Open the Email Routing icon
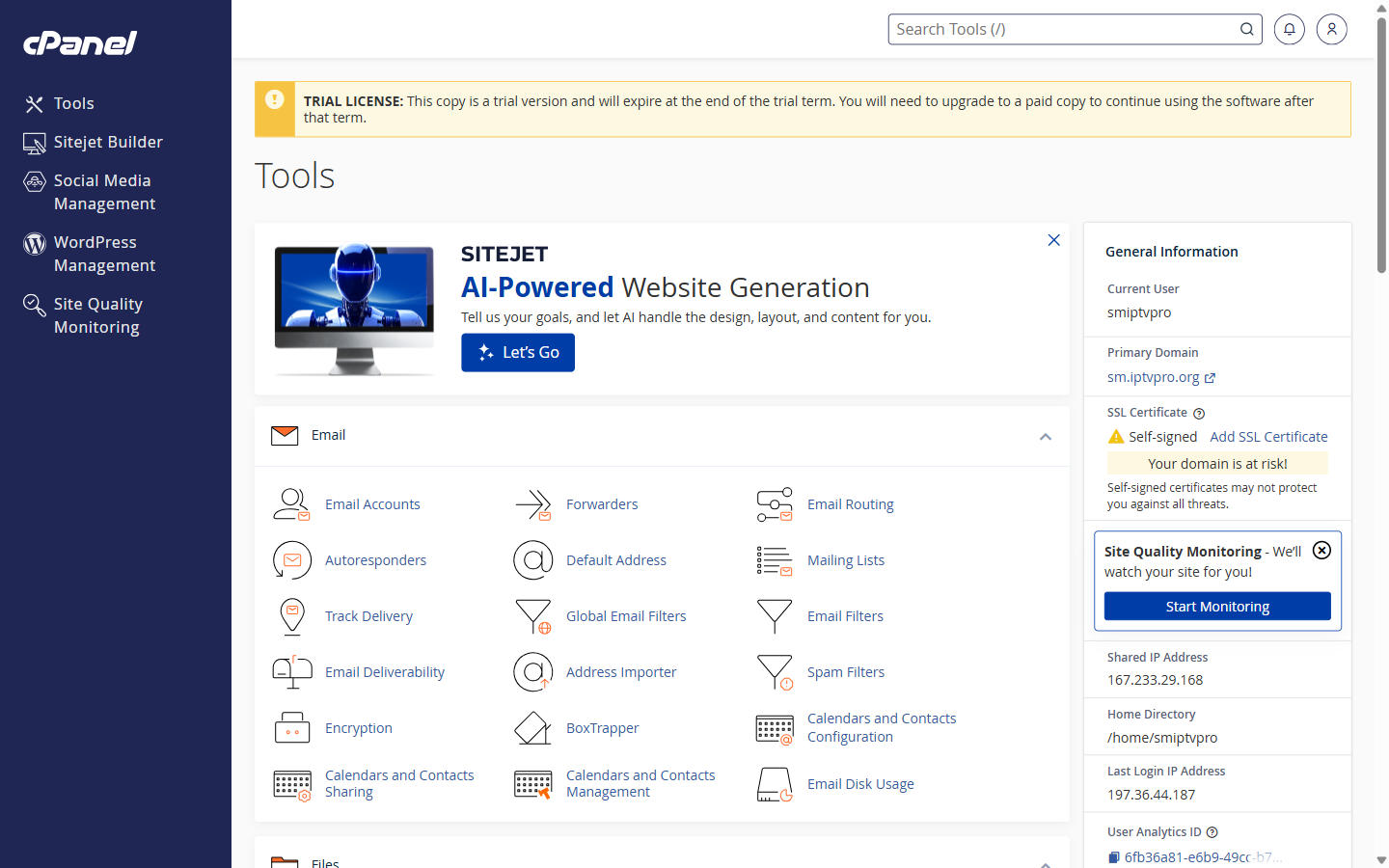Screen dimensions: 1389x868 pyautogui.click(x=774, y=504)
